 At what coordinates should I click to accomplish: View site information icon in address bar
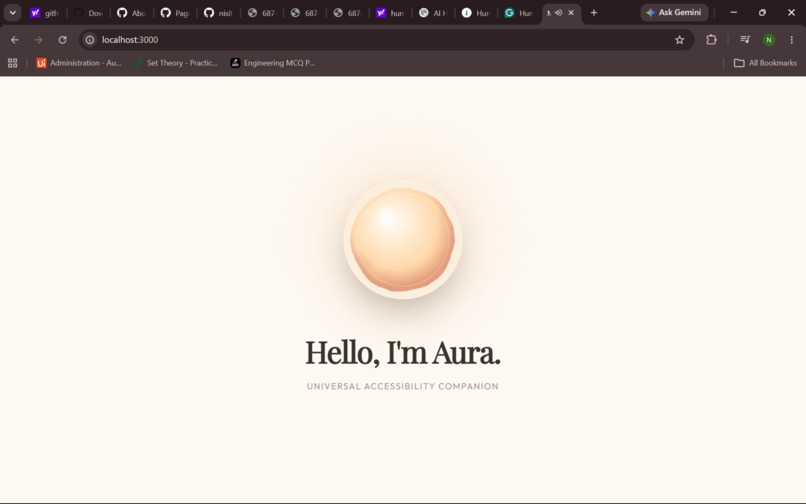coord(90,40)
